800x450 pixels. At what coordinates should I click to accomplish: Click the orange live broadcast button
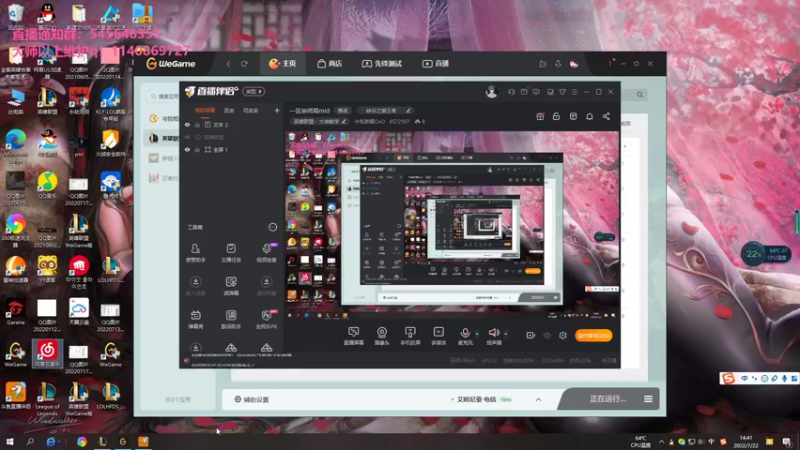[x=593, y=335]
